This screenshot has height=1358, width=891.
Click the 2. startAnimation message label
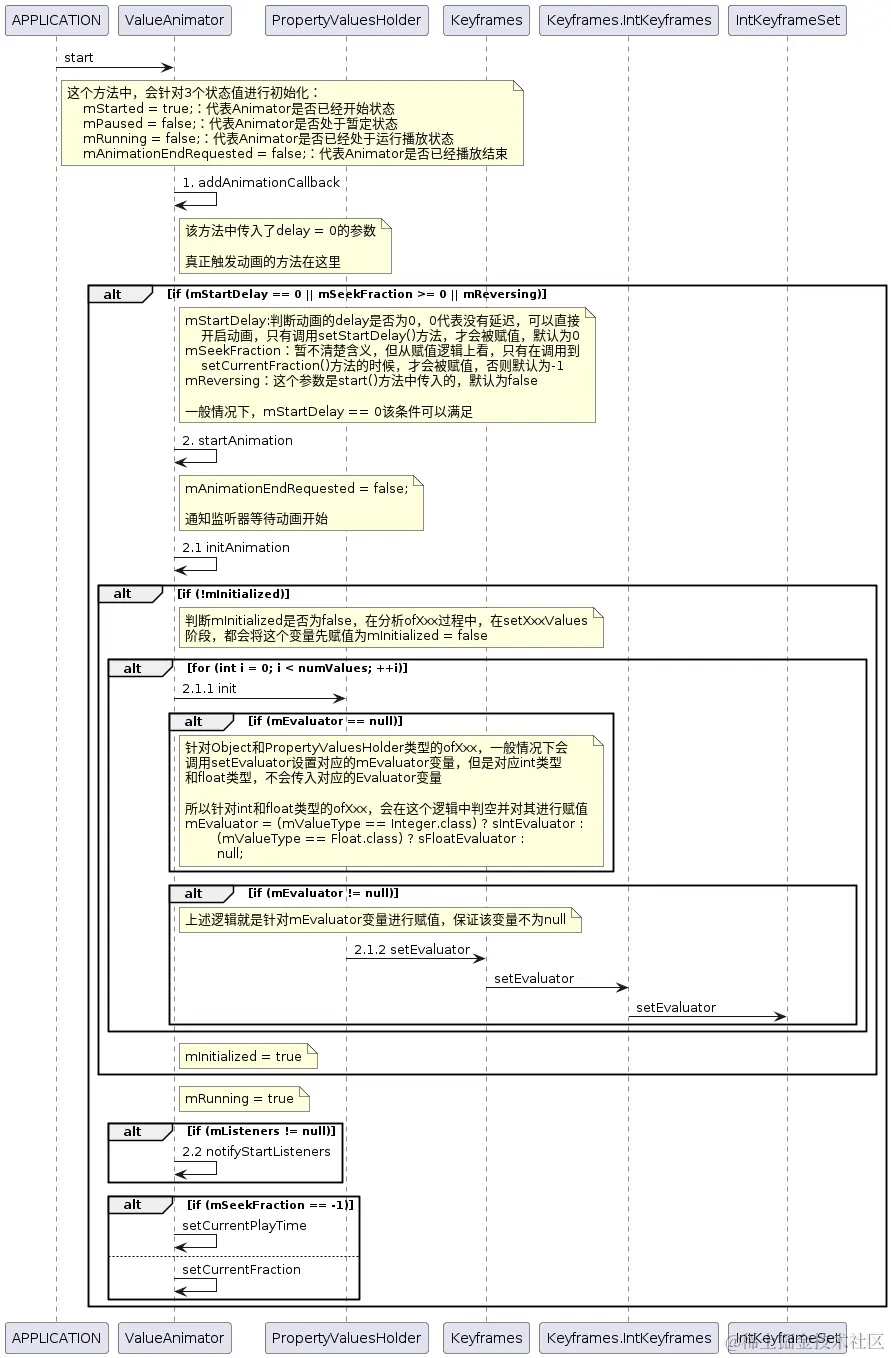(x=237, y=440)
